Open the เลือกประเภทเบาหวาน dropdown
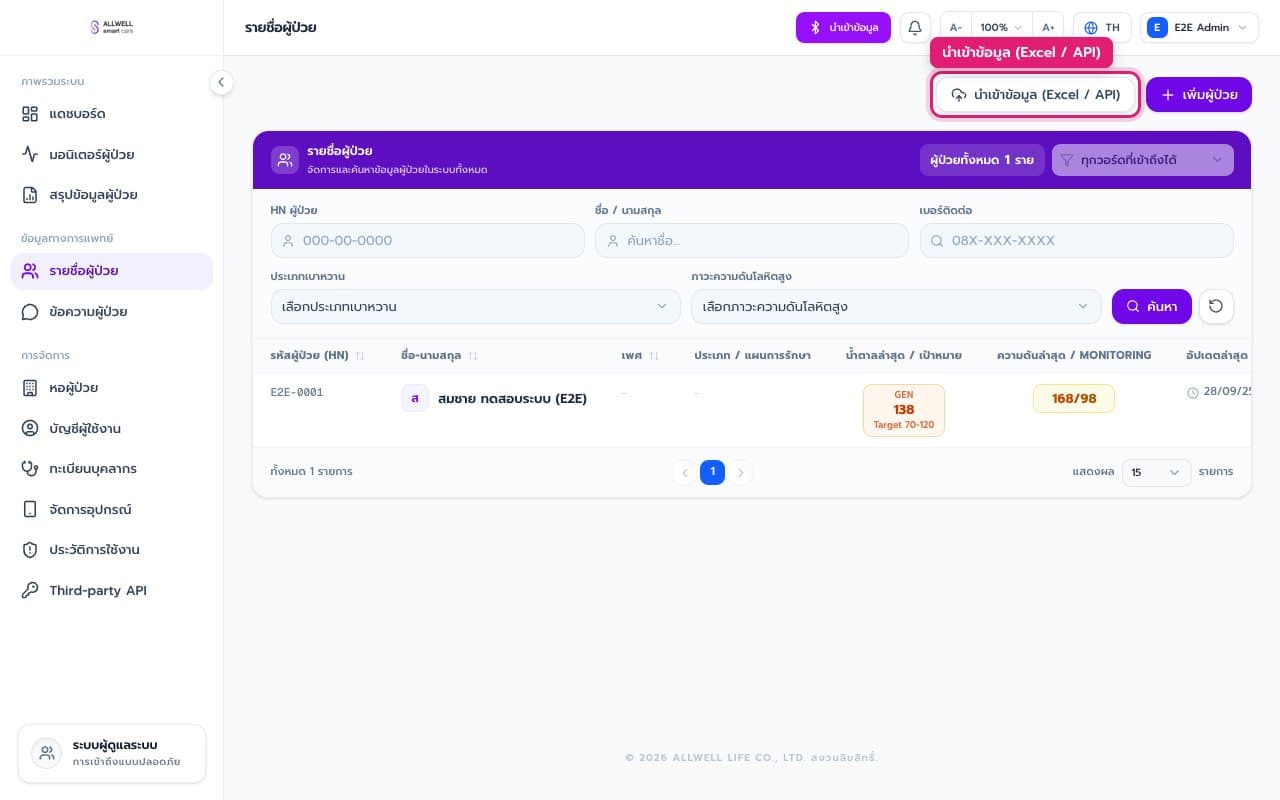 (x=476, y=306)
